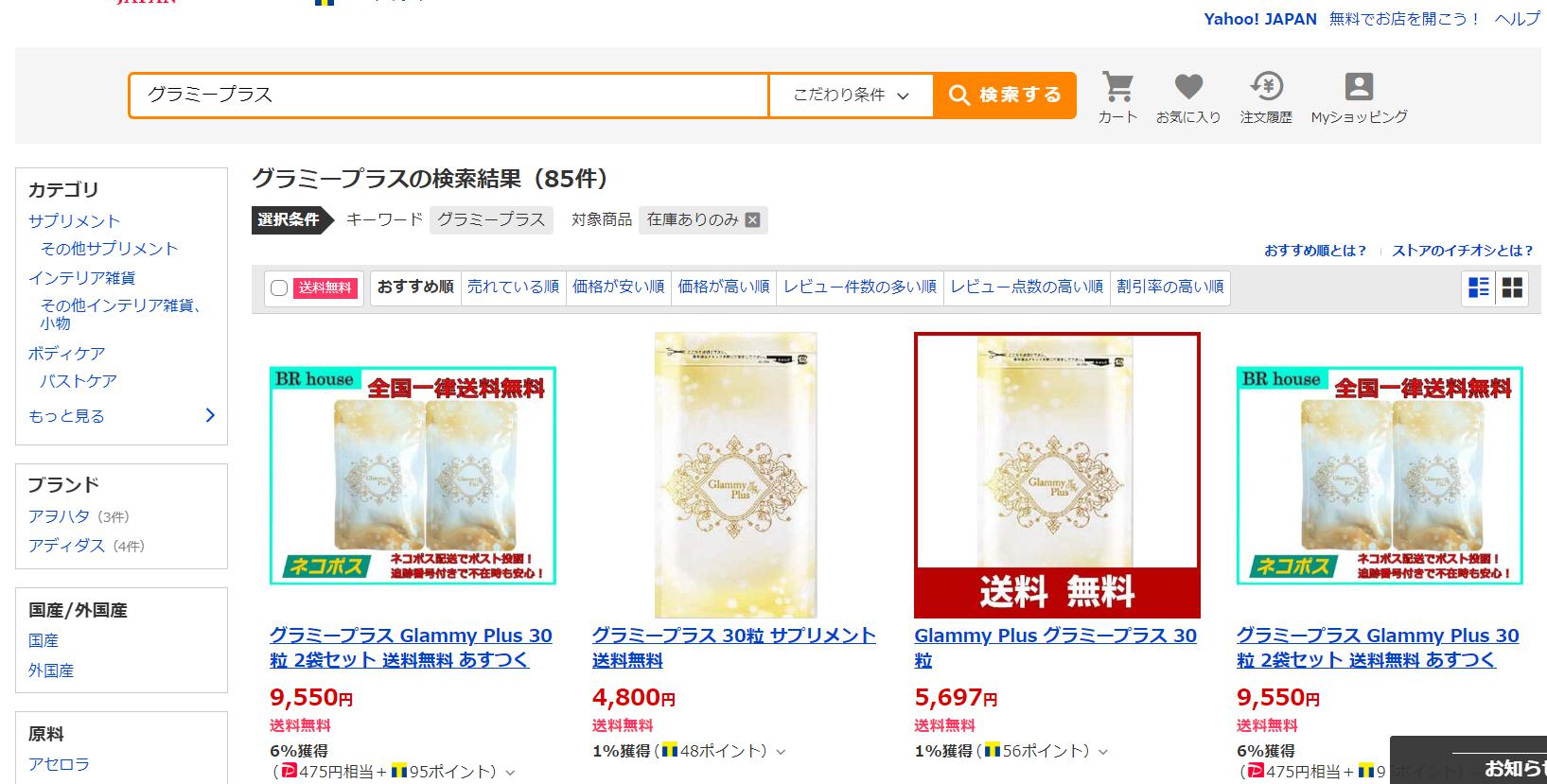This screenshot has width=1547, height=784.
Task: Open the red-bordered 送料無料 Glammy Plus thumbnail
Action: tap(1057, 475)
